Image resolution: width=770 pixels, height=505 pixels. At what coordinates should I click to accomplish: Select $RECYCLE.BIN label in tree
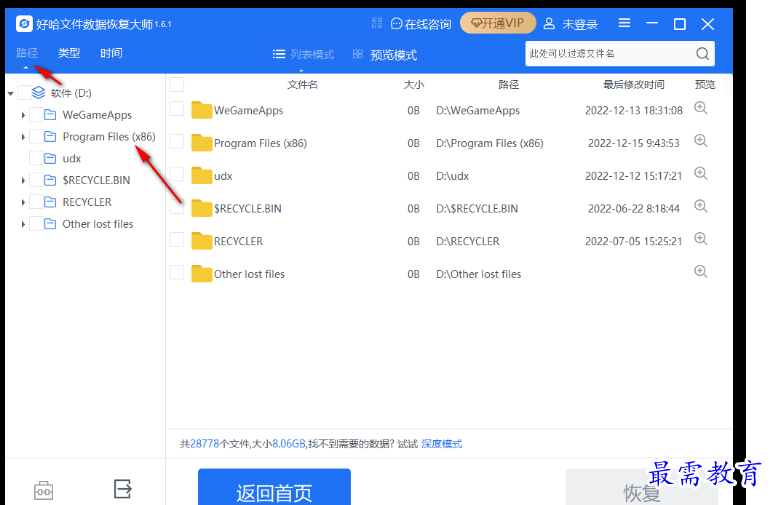click(96, 180)
